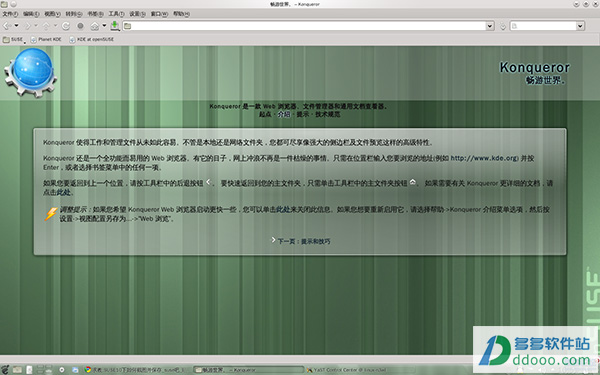Open the KDE at openSUSE bookmark
This screenshot has width=600, height=375.
pyautogui.click(x=91, y=39)
